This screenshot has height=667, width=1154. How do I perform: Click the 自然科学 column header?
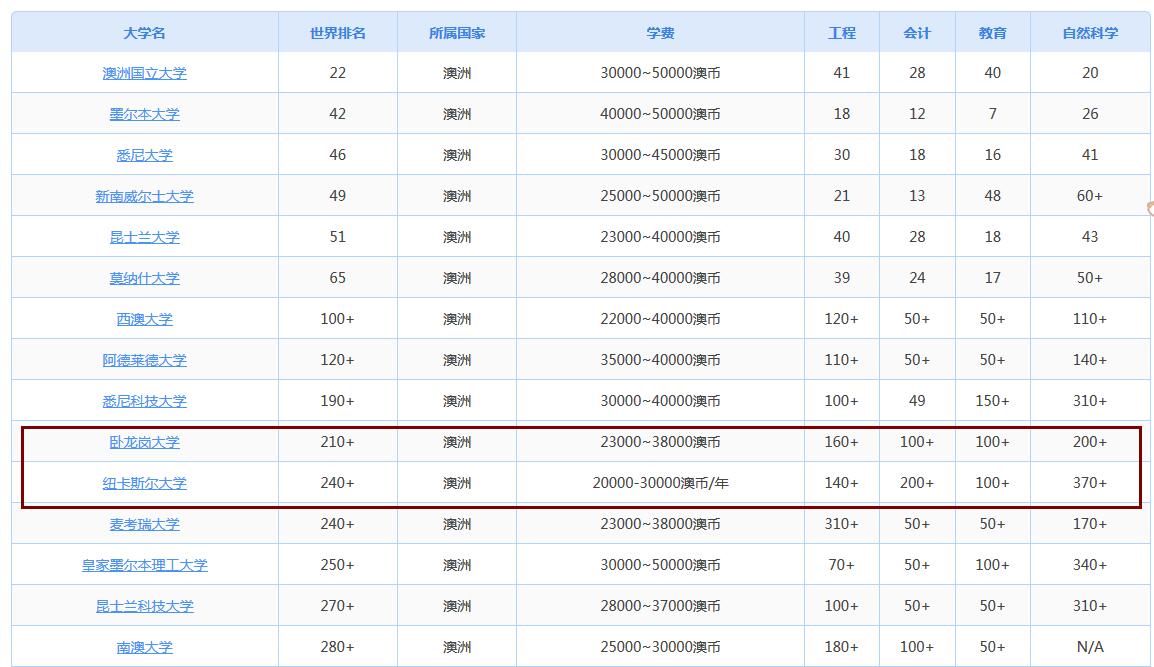[x=1090, y=33]
